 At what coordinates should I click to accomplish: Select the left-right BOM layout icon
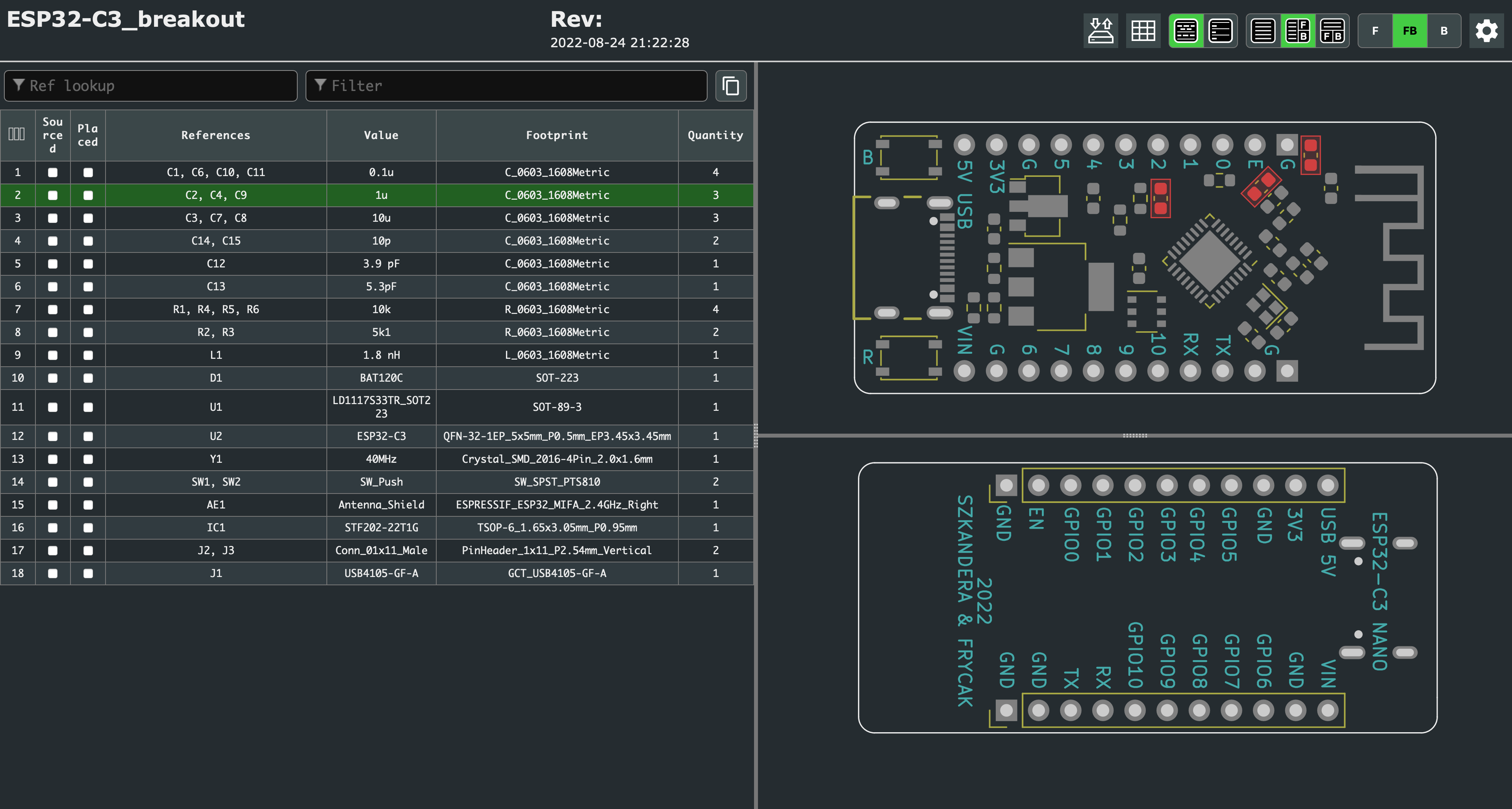[x=1298, y=31]
